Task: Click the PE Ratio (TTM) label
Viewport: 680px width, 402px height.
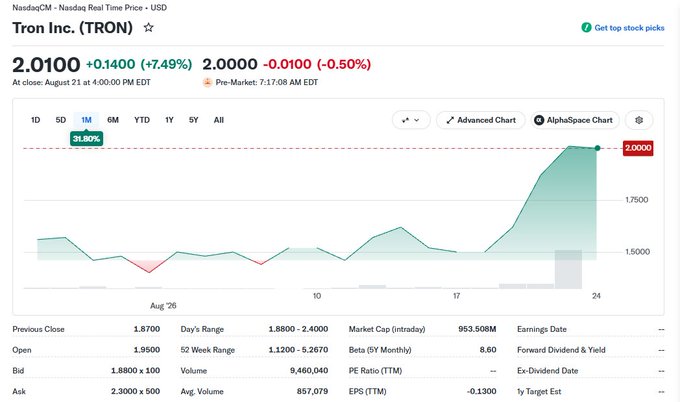Action: (375, 371)
